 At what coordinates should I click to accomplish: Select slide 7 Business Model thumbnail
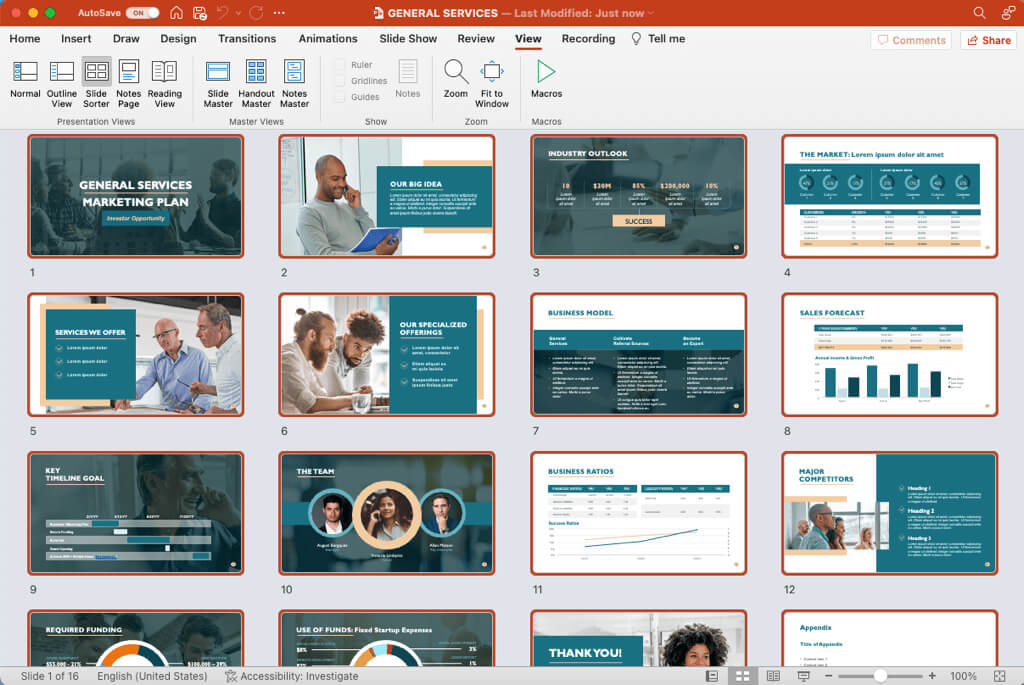click(x=639, y=355)
